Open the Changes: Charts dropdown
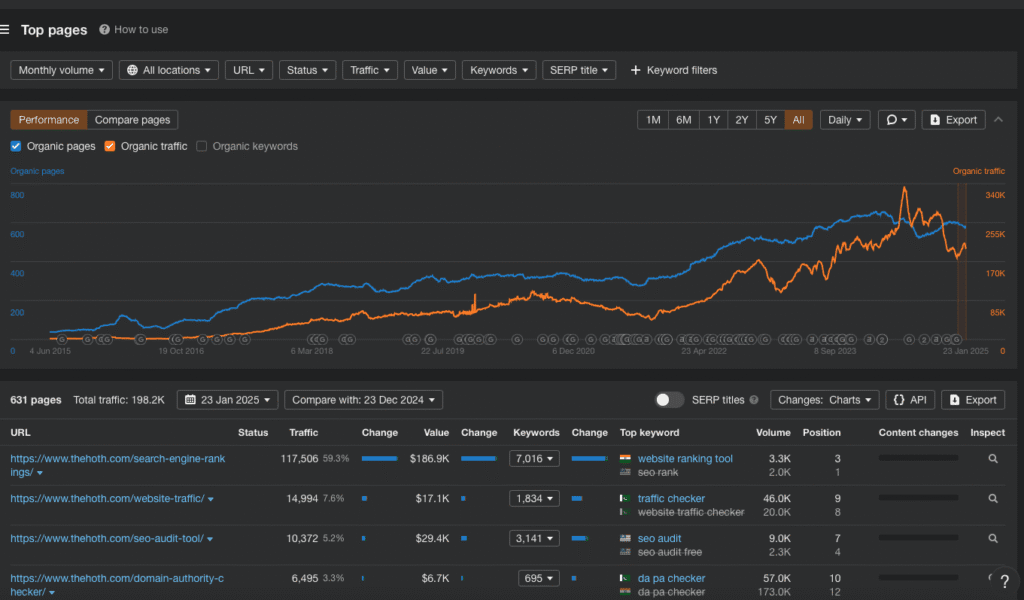 (x=824, y=400)
